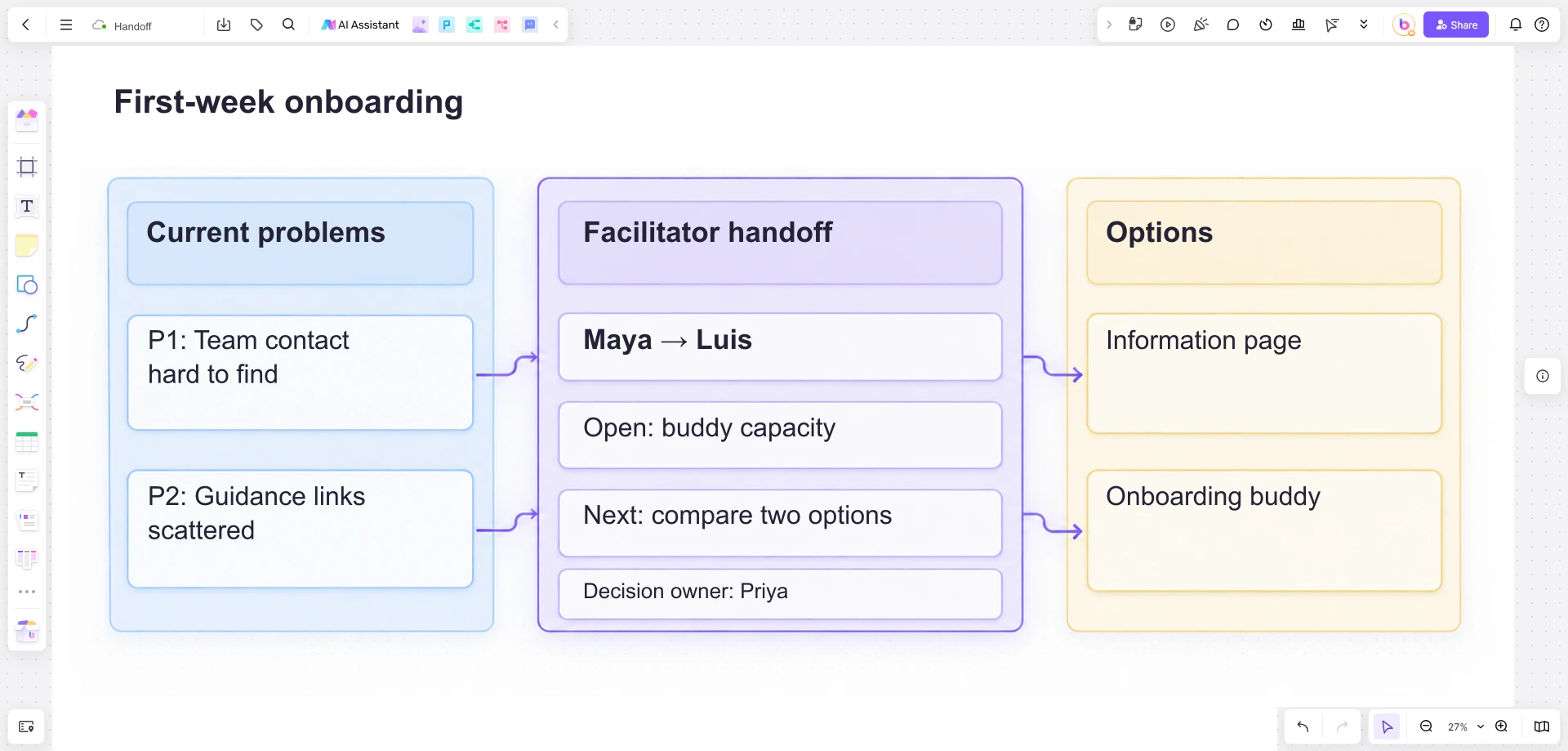Viewport: 1568px width, 751px height.
Task: Select the P1: Team contact card
Action: 301,373
